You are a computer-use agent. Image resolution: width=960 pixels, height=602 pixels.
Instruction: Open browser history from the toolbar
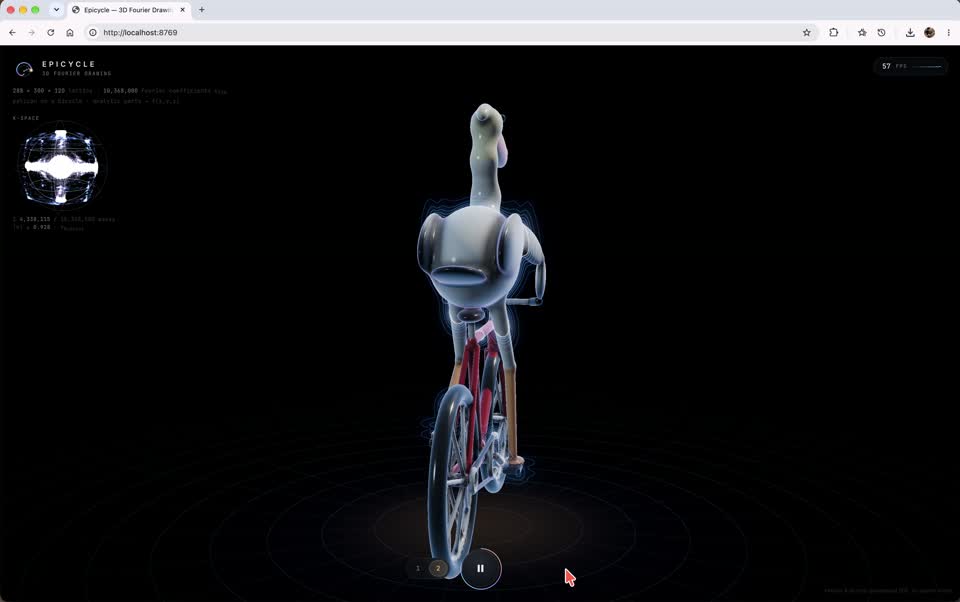pos(881,32)
